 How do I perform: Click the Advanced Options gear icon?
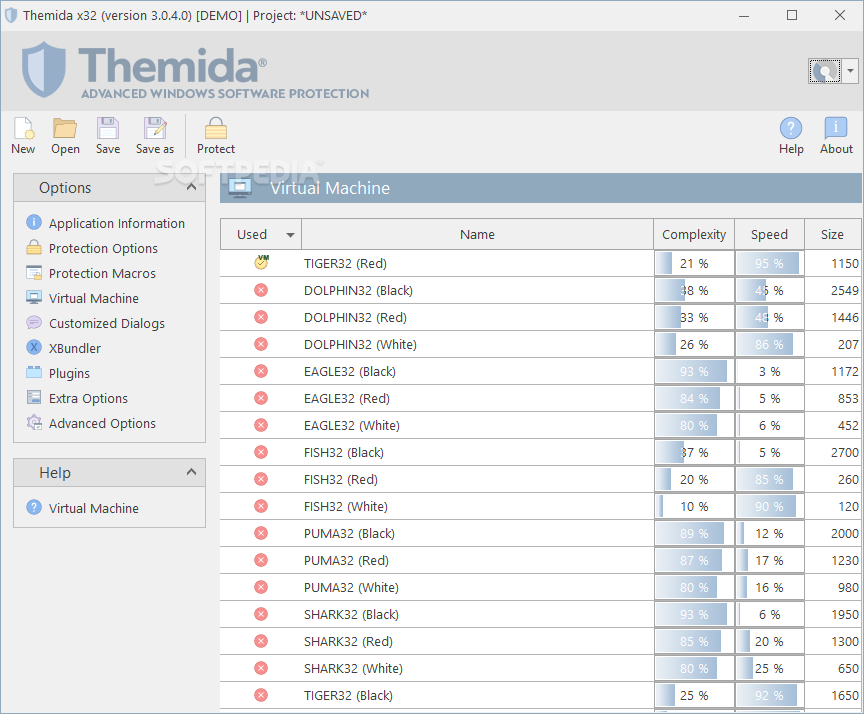point(34,423)
